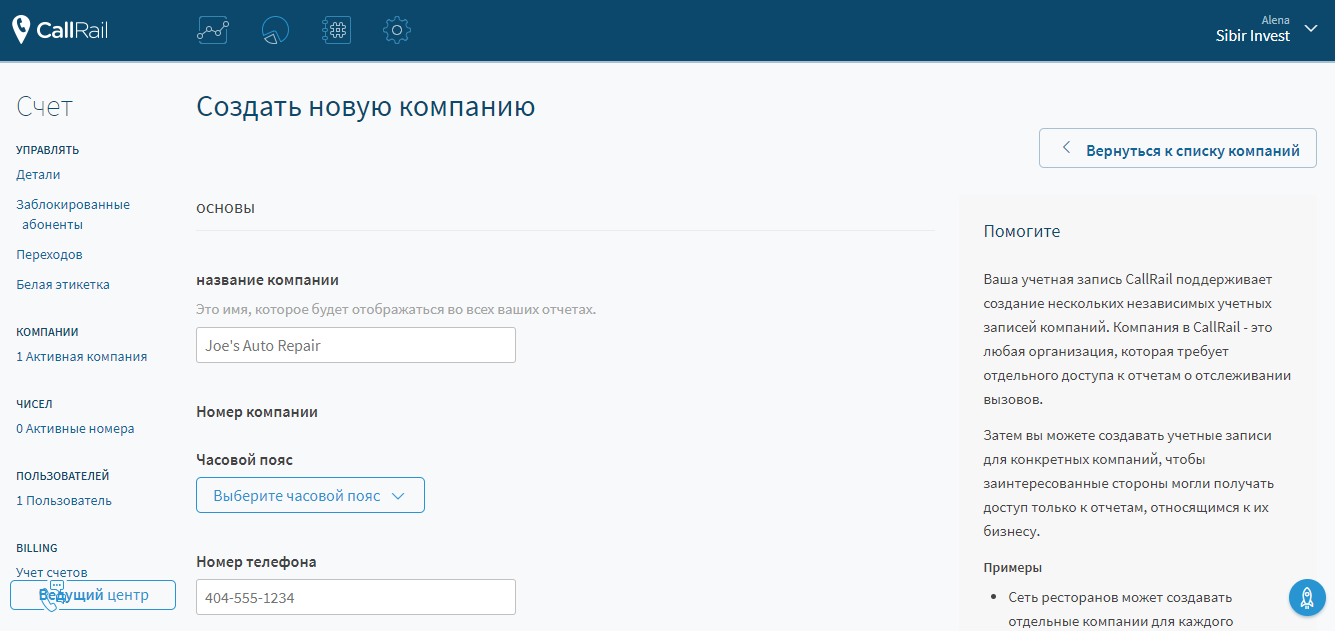
Task: Open Учет счетов under Billing
Action: coord(50,571)
